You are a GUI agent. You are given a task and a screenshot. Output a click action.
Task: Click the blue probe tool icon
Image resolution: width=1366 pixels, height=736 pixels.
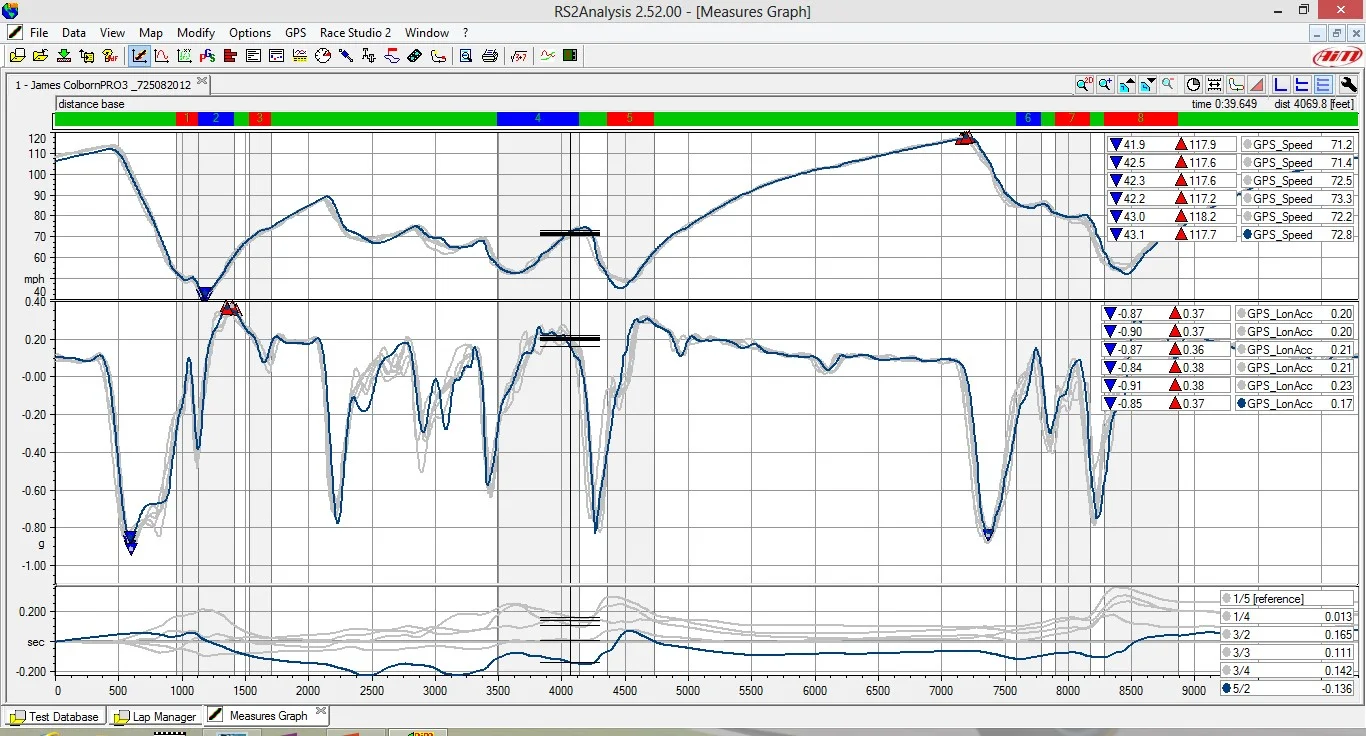click(x=345, y=56)
